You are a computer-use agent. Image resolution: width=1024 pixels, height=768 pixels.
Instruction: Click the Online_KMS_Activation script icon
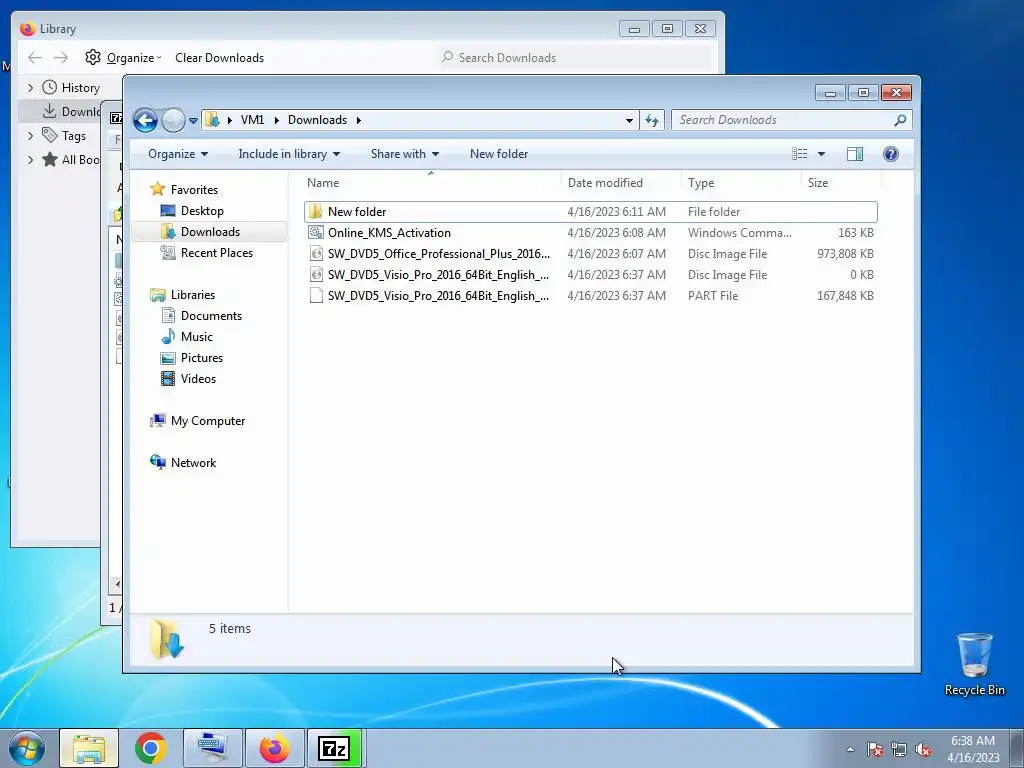[316, 232]
